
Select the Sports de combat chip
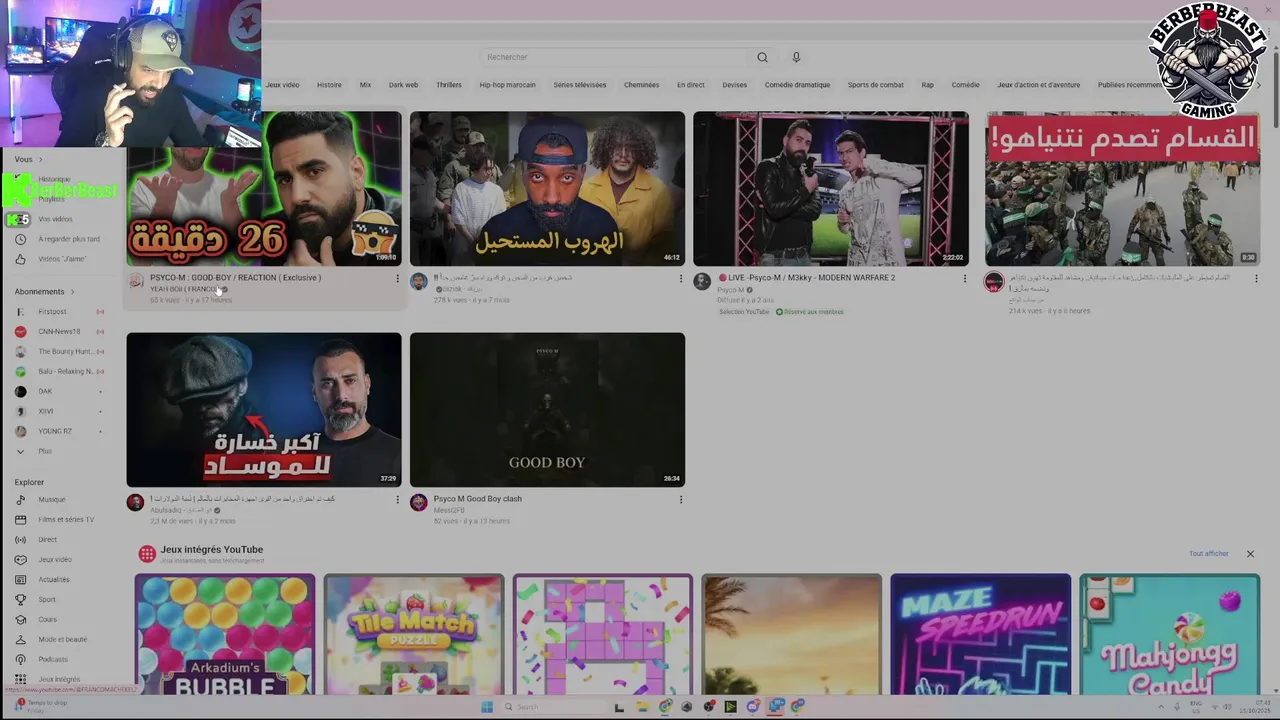pos(875,85)
